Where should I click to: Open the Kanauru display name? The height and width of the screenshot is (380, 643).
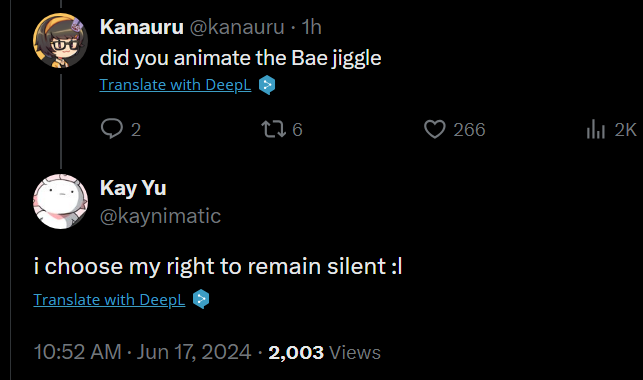[x=141, y=27]
